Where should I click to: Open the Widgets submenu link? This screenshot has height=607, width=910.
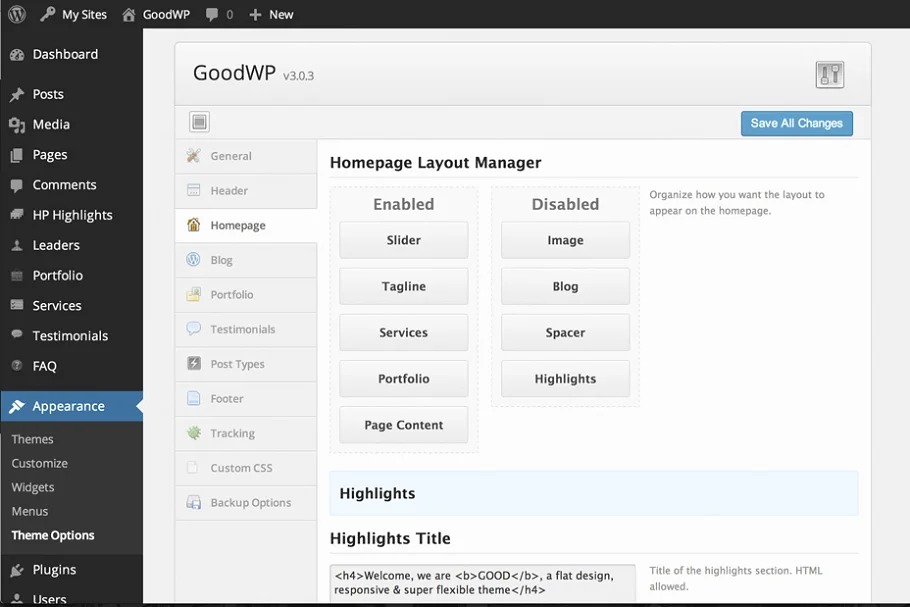[x=33, y=488]
